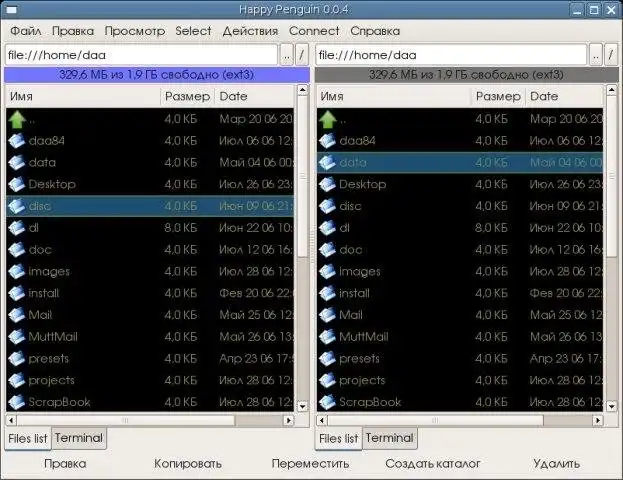Select Desktop folder icon in right panel
Image resolution: width=623 pixels, height=480 pixels.
pos(328,184)
